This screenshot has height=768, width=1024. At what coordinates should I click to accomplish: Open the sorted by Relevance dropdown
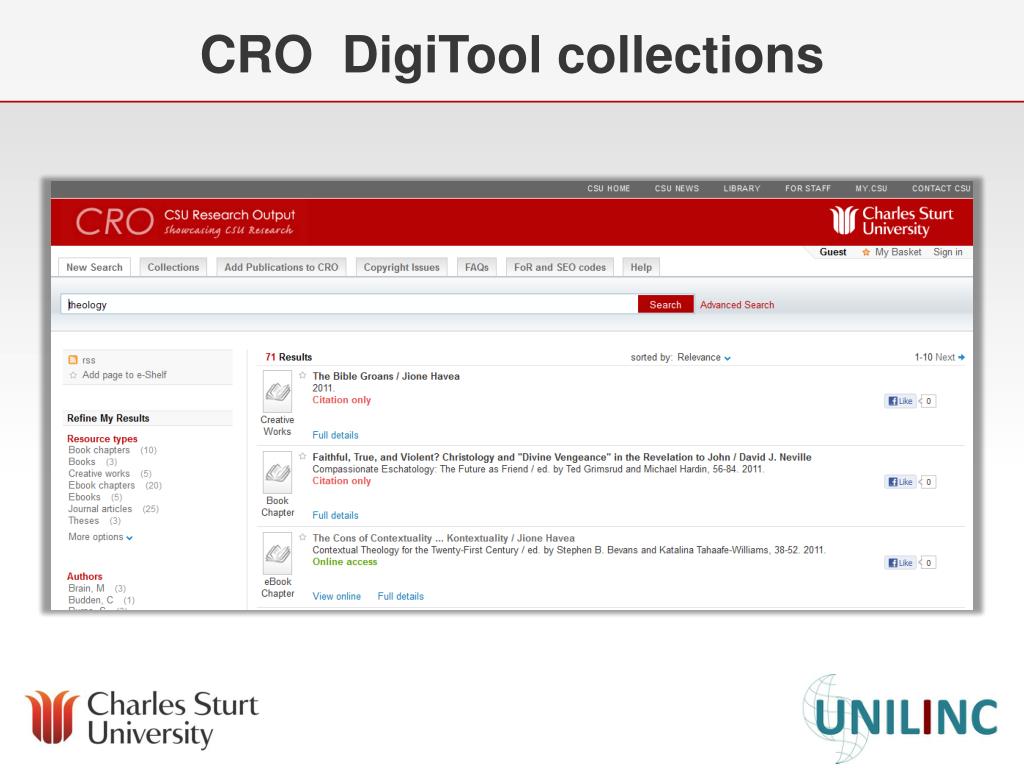pyautogui.click(x=704, y=357)
